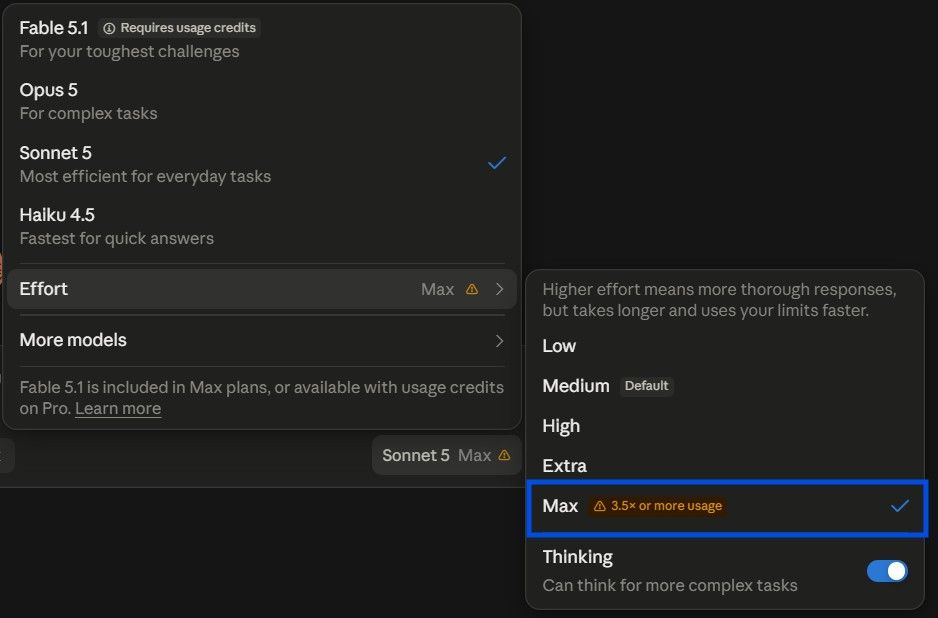
Task: Click the warning triangle in the Effort row
Action: pyautogui.click(x=472, y=290)
